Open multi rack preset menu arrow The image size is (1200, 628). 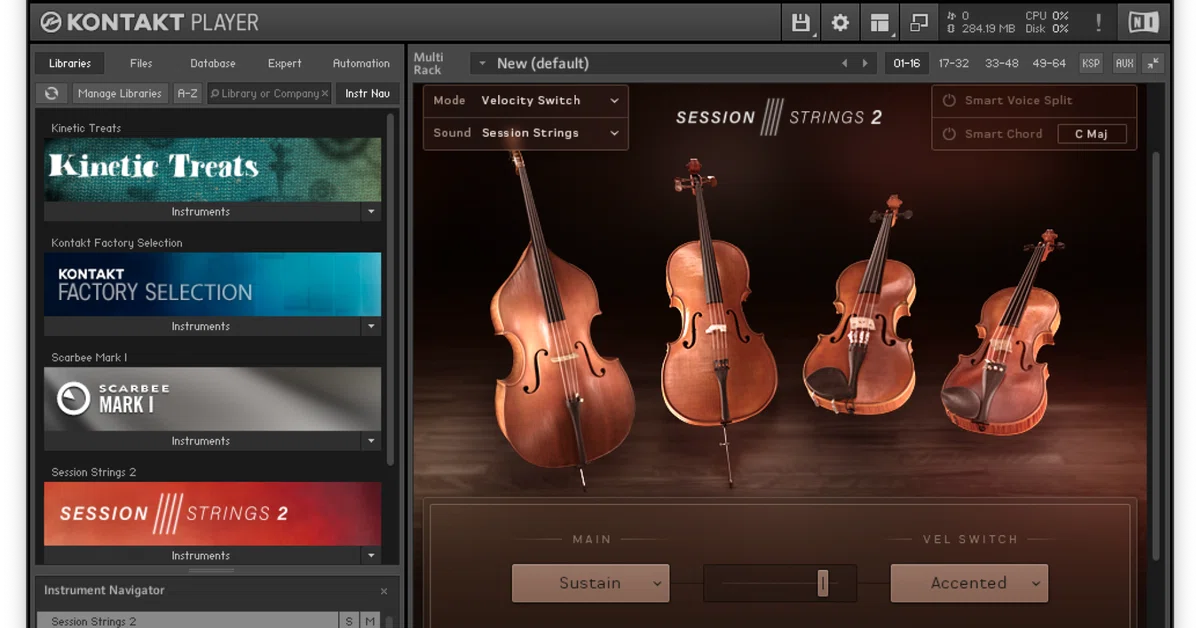[482, 63]
